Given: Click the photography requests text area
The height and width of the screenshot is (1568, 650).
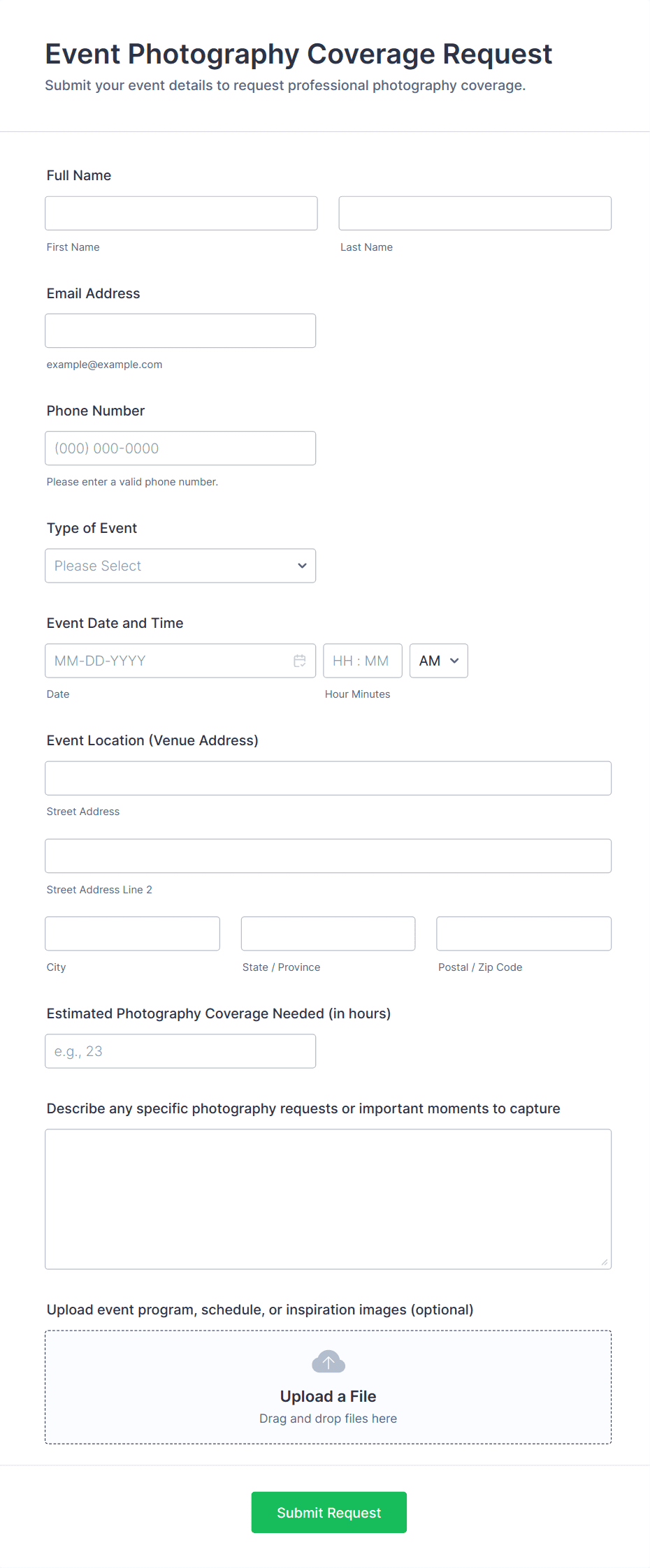Looking at the screenshot, I should [328, 1199].
